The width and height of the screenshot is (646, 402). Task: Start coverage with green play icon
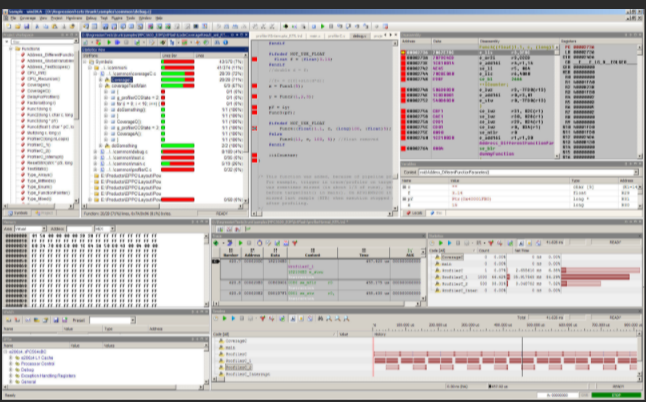point(109,42)
